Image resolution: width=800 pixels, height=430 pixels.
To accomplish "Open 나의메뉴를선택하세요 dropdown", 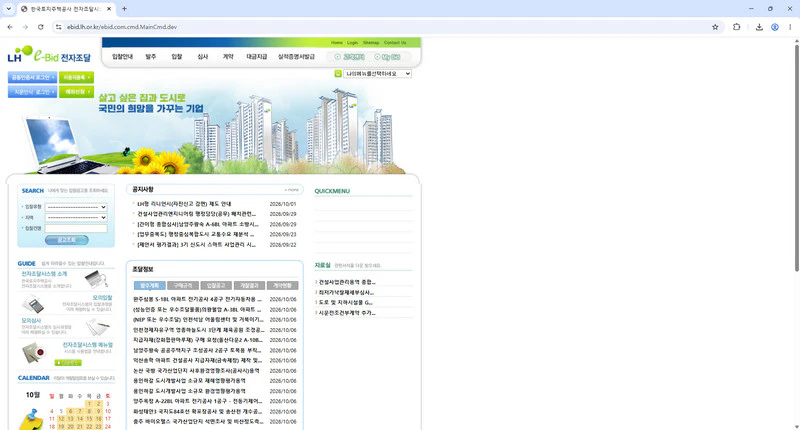I will click(377, 73).
